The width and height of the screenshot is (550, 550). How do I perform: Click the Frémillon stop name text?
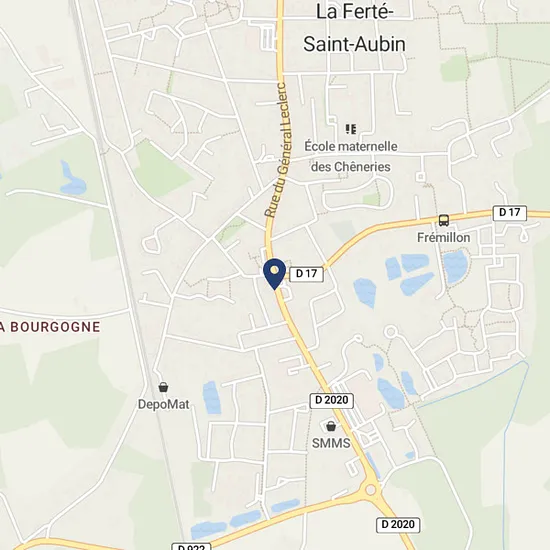[x=444, y=237]
